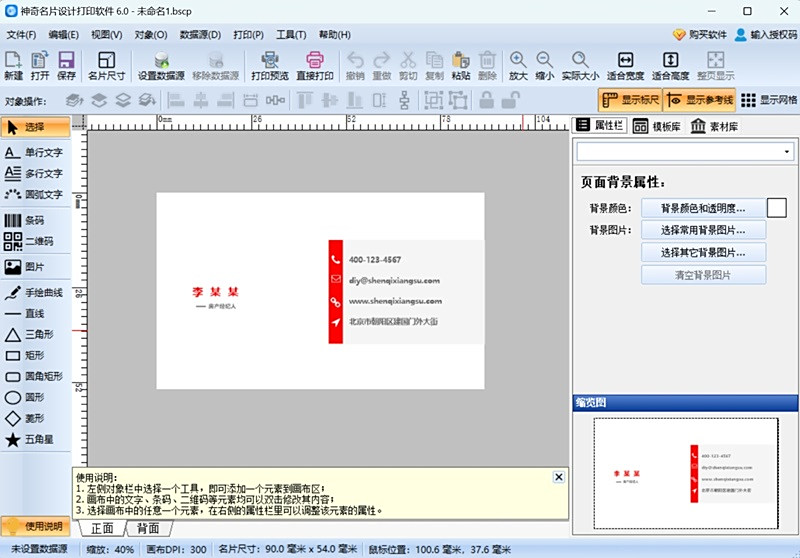Open the 名片尺寸 card size tool
This screenshot has width=800, height=558.
coord(106,65)
